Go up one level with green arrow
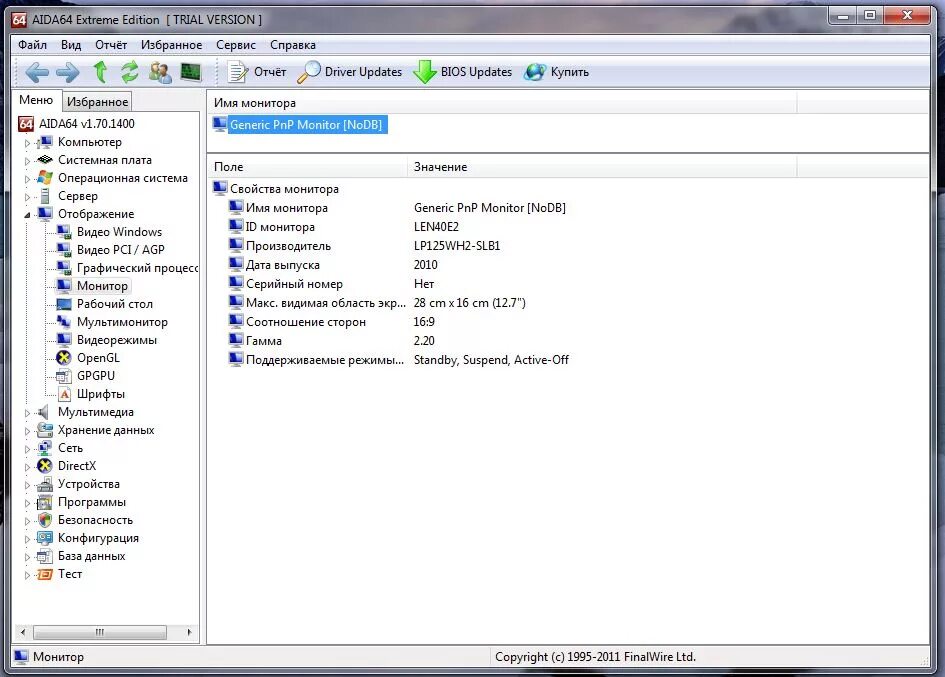The width and height of the screenshot is (945, 677). 100,72
